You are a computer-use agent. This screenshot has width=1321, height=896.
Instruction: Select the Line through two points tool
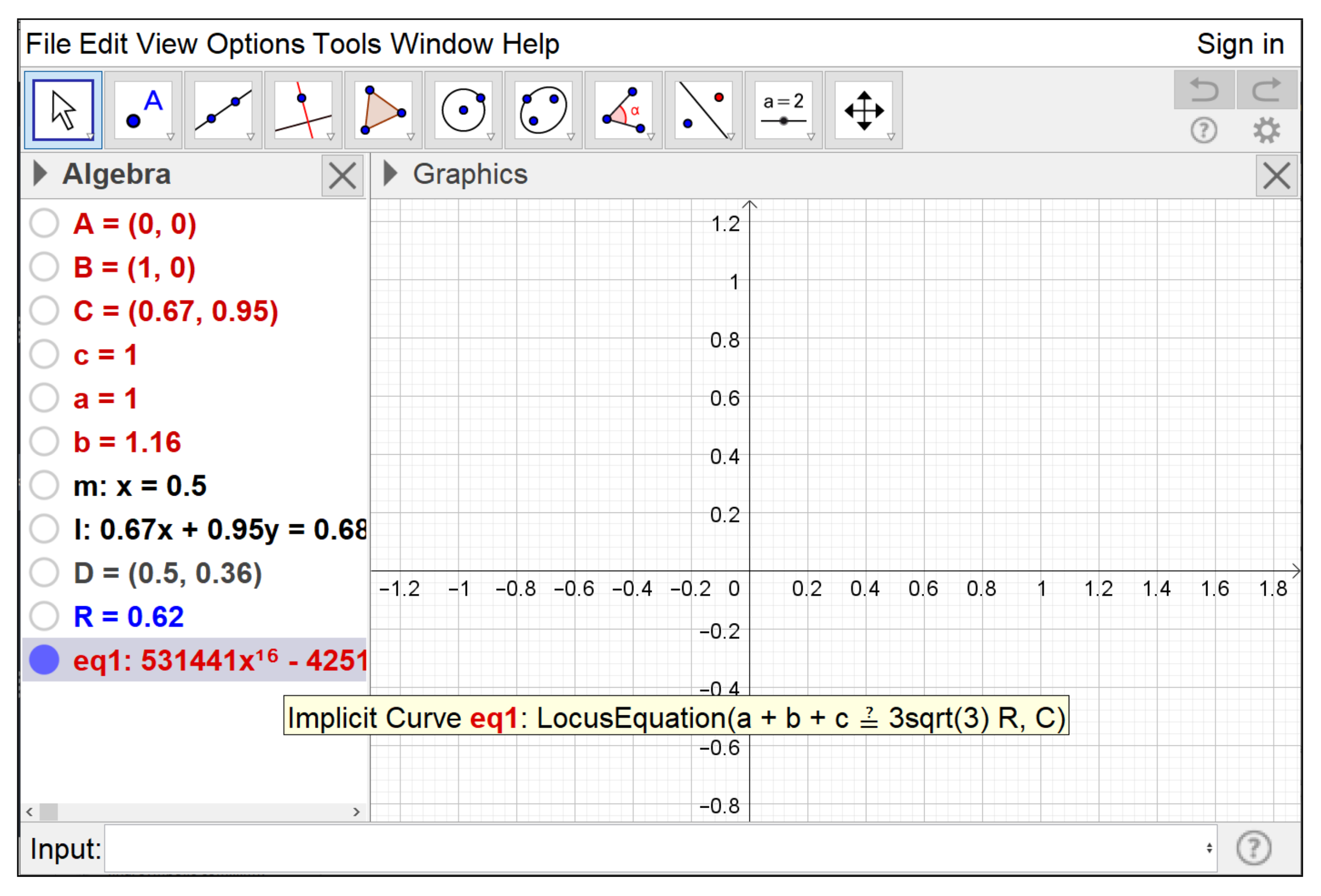224,110
